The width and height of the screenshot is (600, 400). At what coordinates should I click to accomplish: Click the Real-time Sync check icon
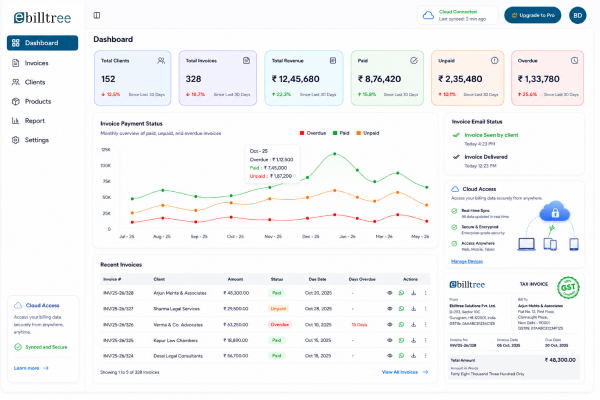[x=454, y=211]
